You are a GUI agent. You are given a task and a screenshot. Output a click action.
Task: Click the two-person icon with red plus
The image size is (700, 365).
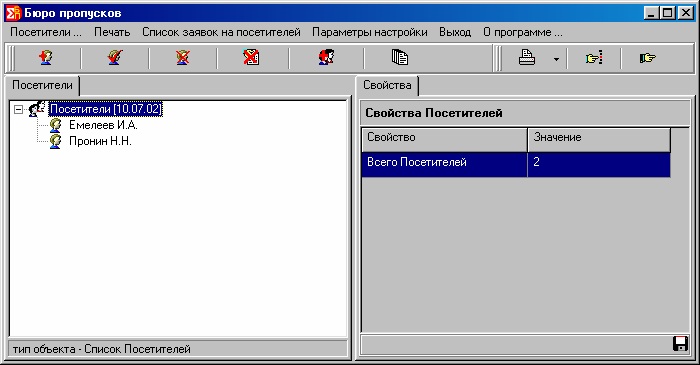[x=326, y=57]
